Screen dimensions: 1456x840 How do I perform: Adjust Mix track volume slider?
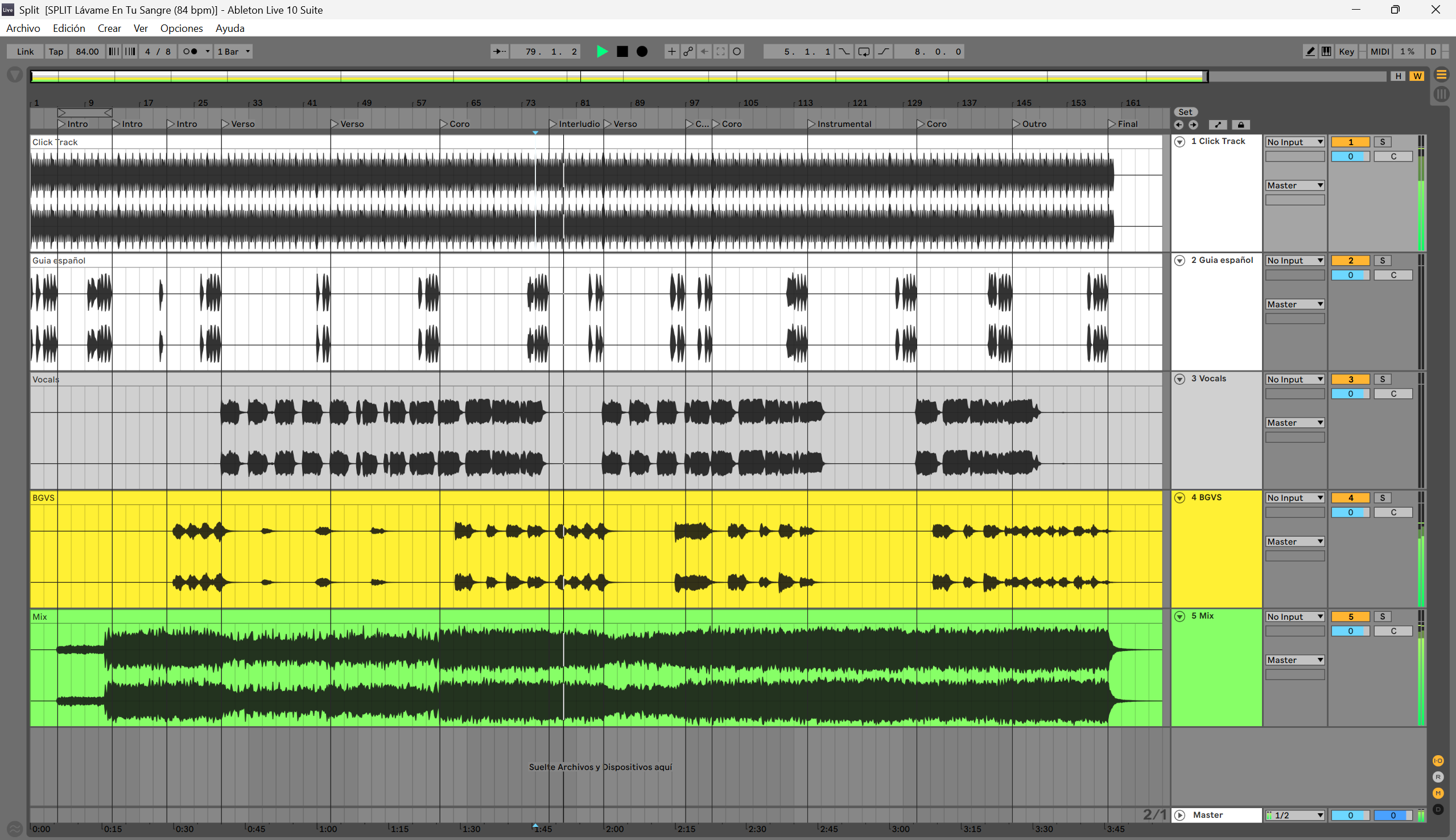[x=1350, y=631]
